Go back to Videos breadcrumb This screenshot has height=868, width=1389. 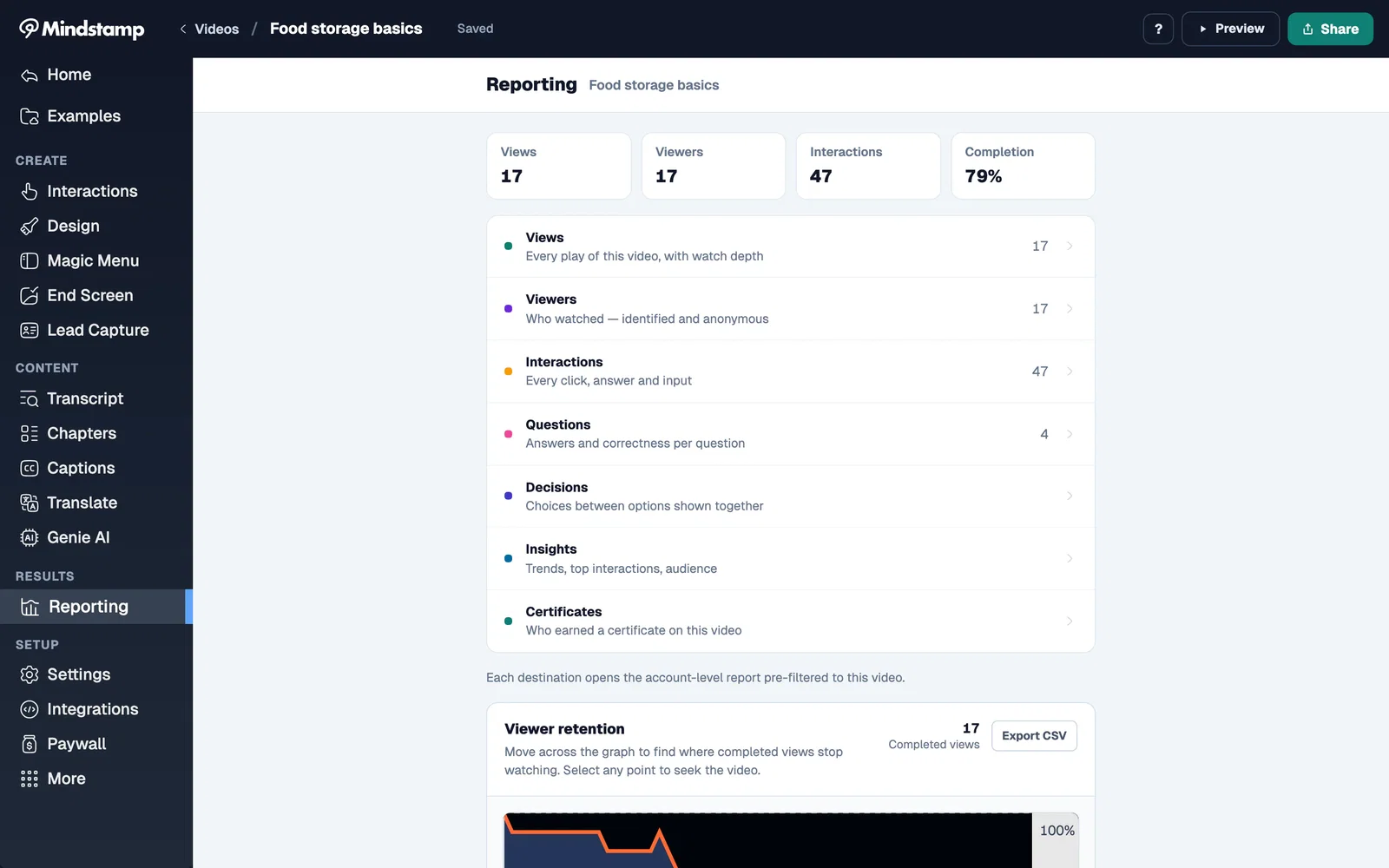pyautogui.click(x=209, y=29)
